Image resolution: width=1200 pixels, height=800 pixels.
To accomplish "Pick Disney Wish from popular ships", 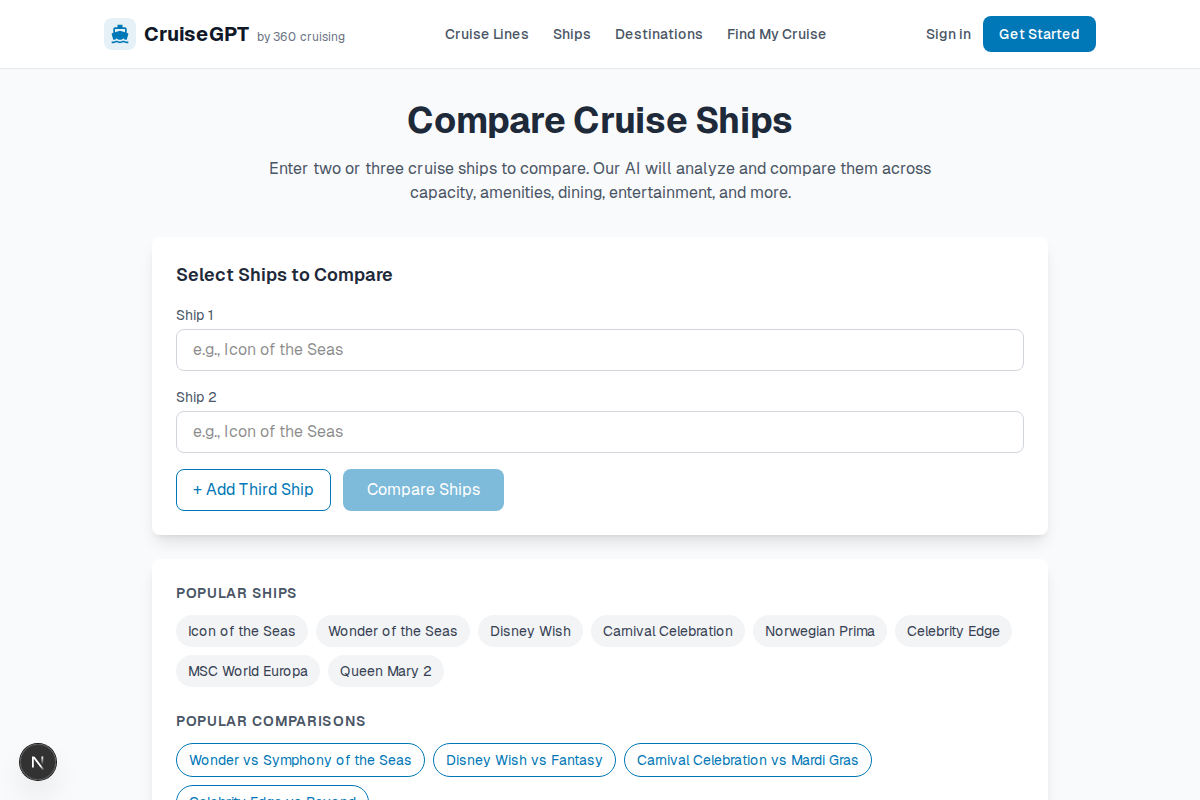I will (530, 631).
